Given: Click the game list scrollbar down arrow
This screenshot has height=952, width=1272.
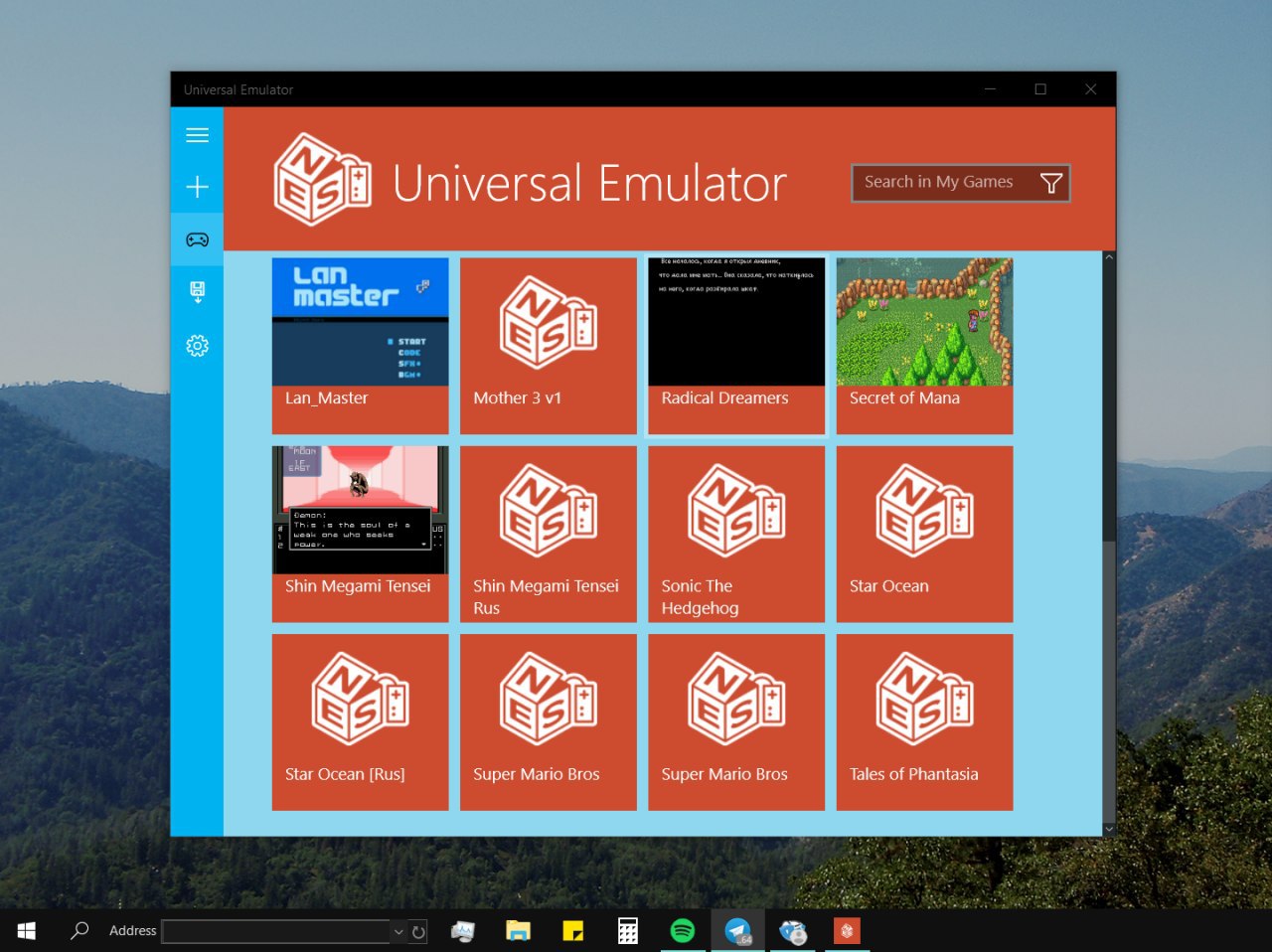Looking at the screenshot, I should 1109,829.
